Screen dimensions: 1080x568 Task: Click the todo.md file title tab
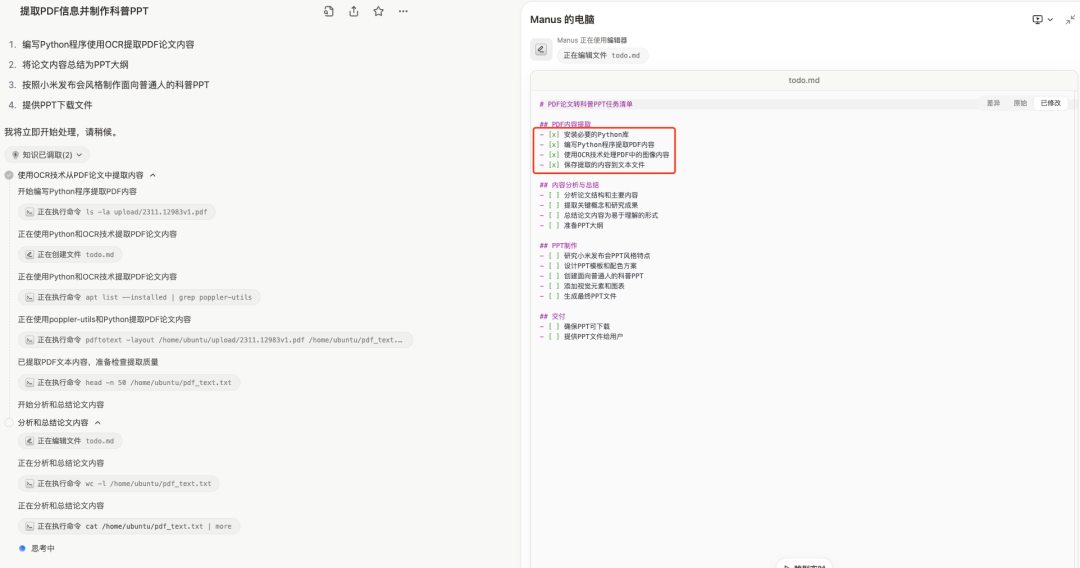(804, 80)
